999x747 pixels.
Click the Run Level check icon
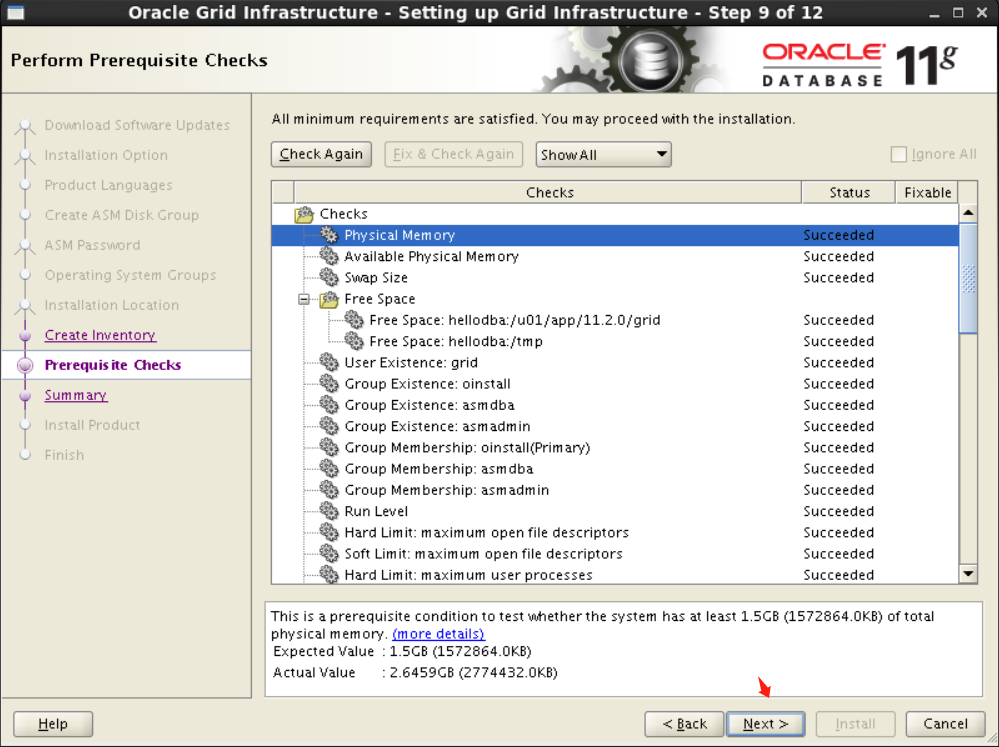click(x=329, y=511)
